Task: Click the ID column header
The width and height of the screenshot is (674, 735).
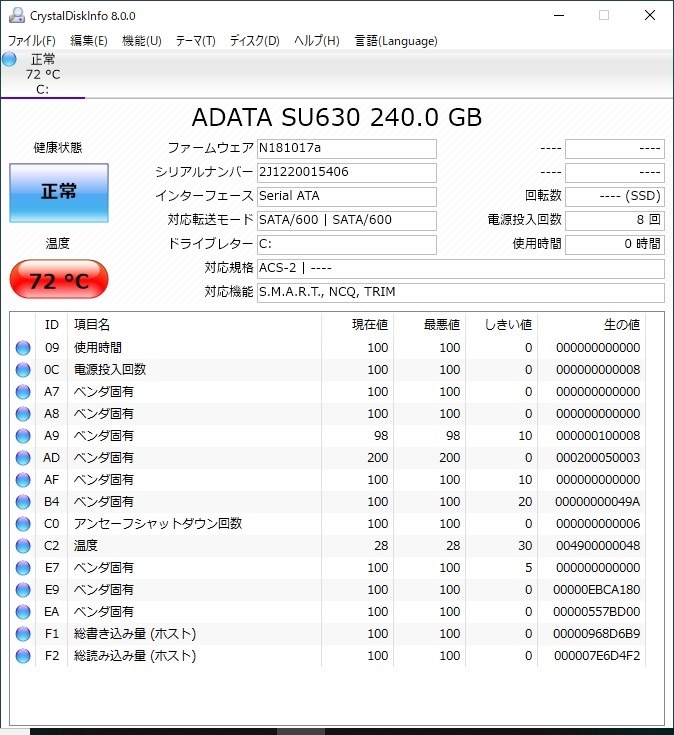Action: click(x=52, y=325)
